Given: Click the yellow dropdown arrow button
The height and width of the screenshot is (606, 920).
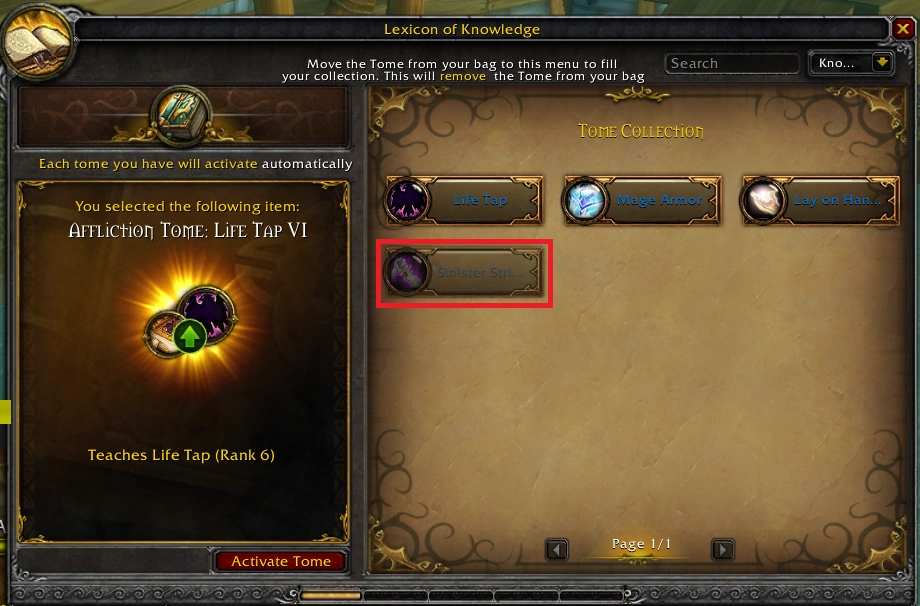Looking at the screenshot, I should (x=882, y=62).
